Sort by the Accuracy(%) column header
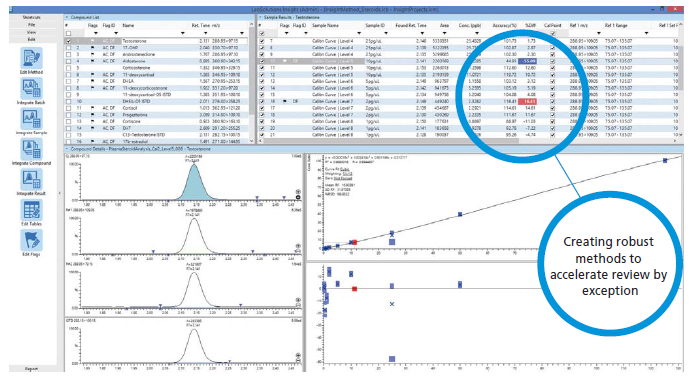695x379 pixels. click(505, 26)
